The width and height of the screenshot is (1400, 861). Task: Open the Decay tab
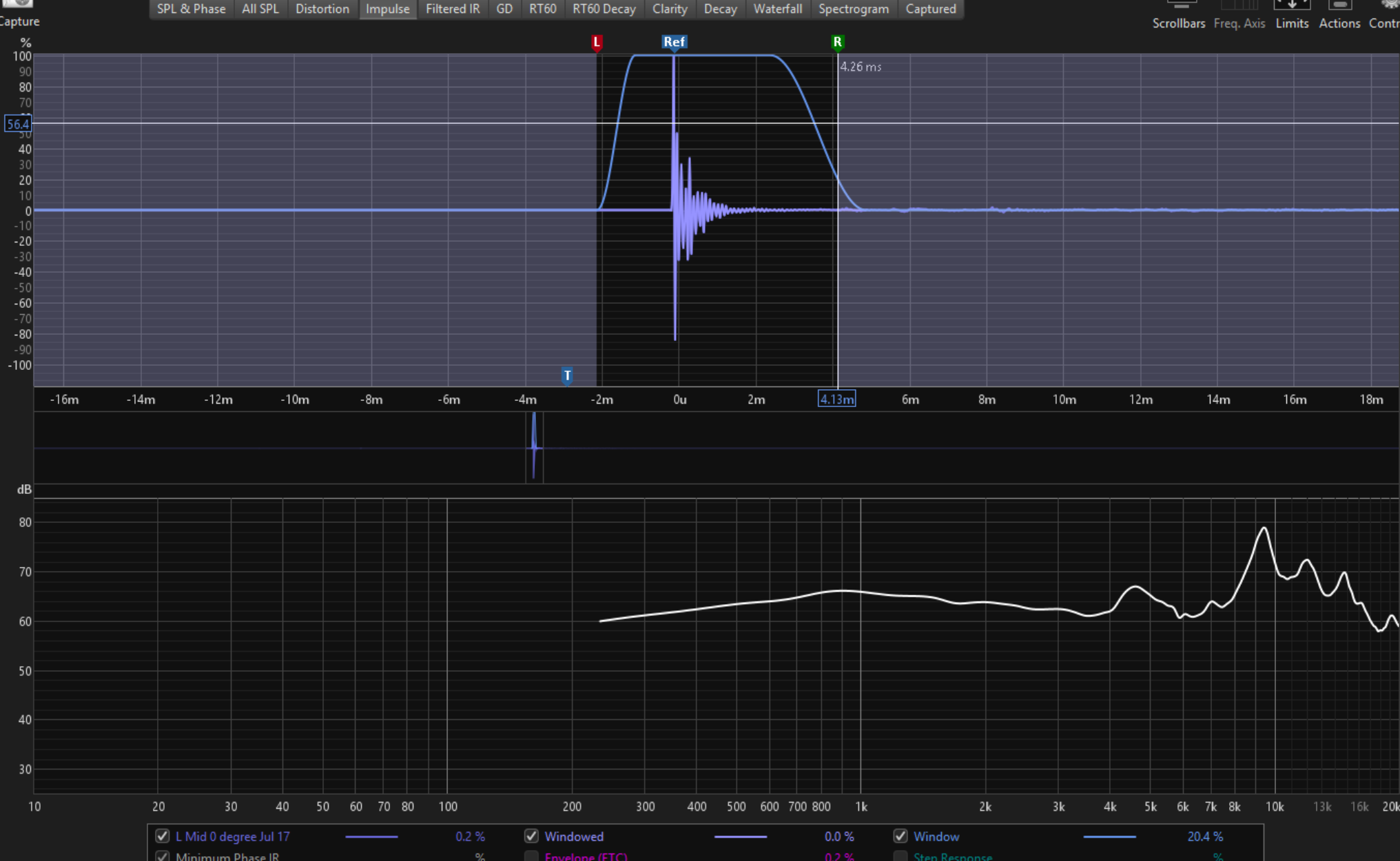click(720, 9)
